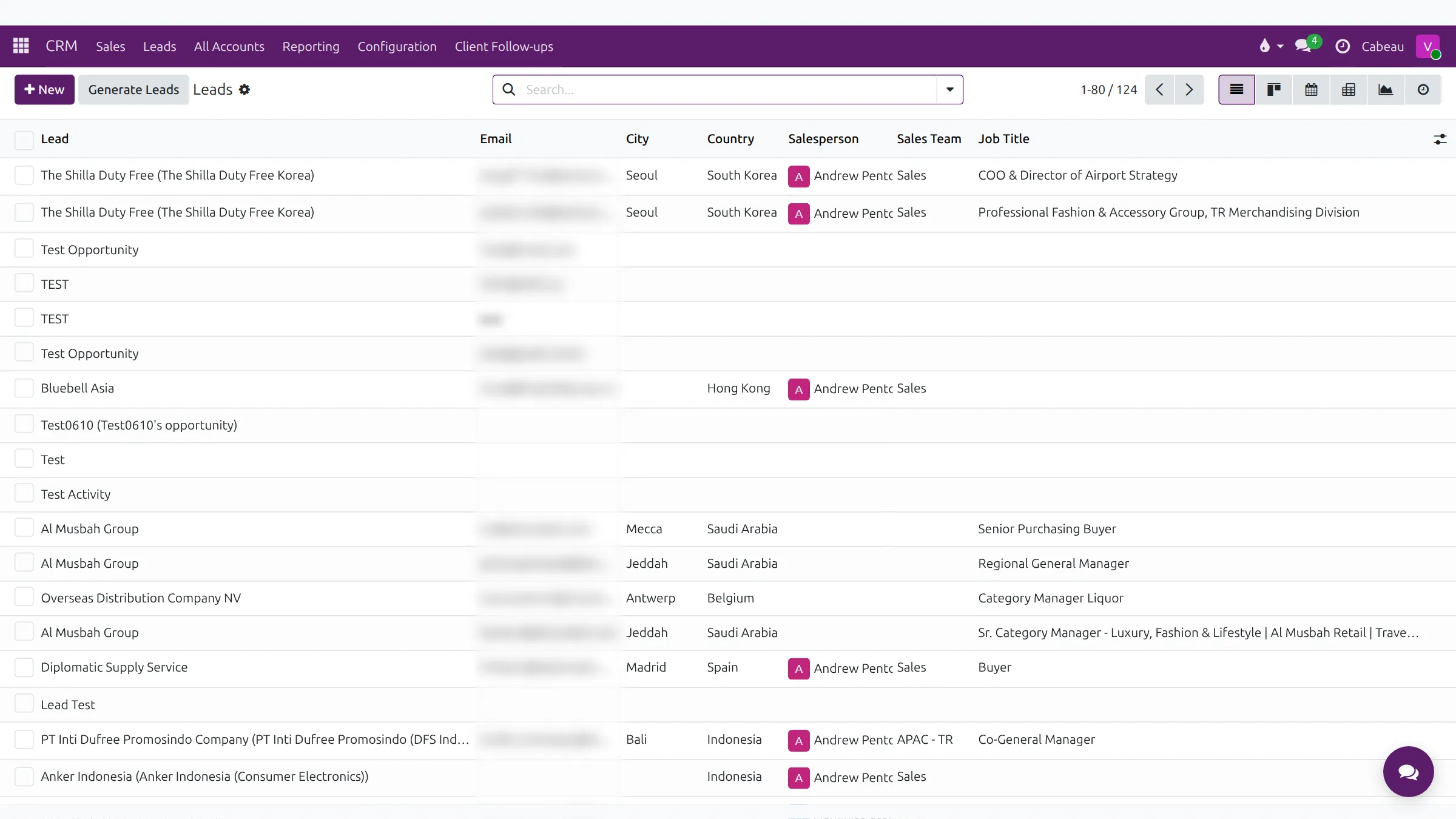Click the 1-80 / 124 pager counter
This screenshot has width=1456, height=819.
pyautogui.click(x=1108, y=90)
